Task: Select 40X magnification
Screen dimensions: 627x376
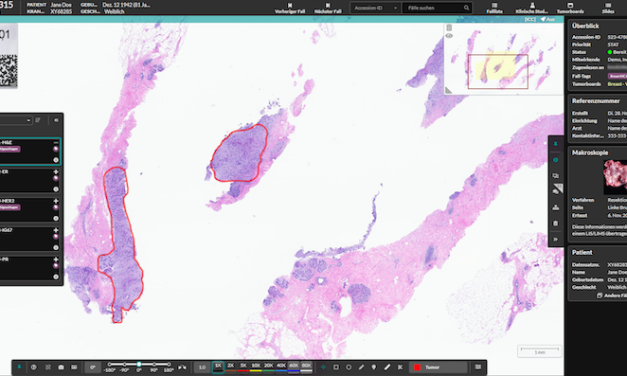Action: (x=281, y=367)
